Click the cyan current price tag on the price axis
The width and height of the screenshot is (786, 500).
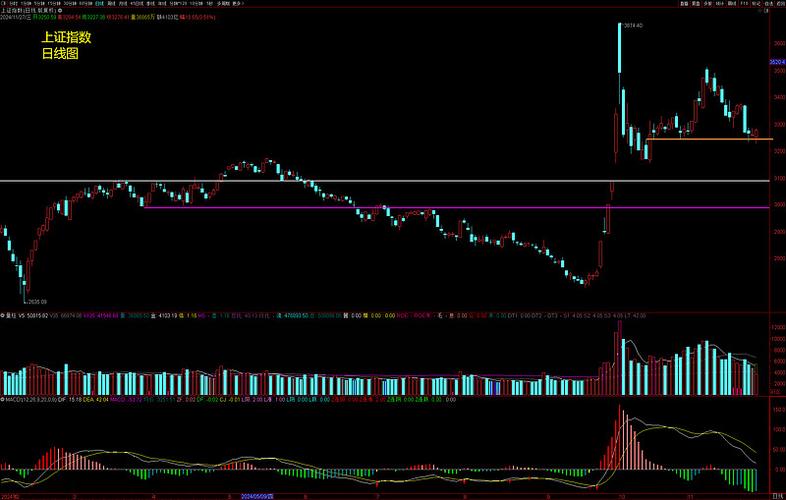pyautogui.click(x=776, y=63)
